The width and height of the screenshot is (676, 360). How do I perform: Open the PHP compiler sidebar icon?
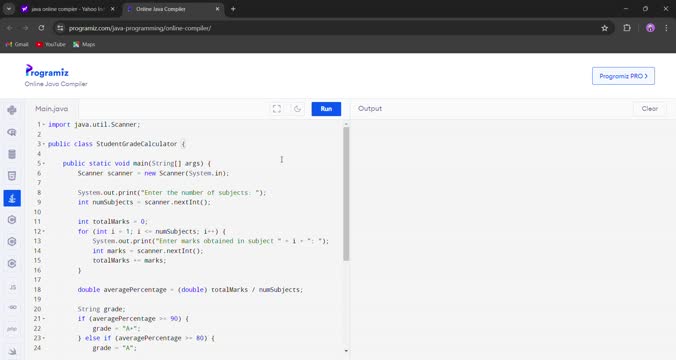click(12, 329)
